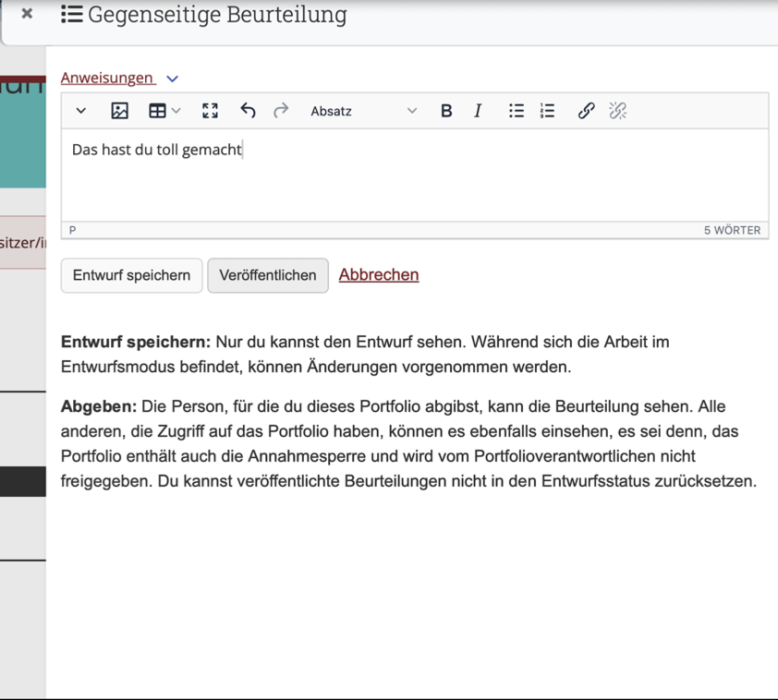
Task: Toggle italic formatting
Action: pyautogui.click(x=478, y=111)
